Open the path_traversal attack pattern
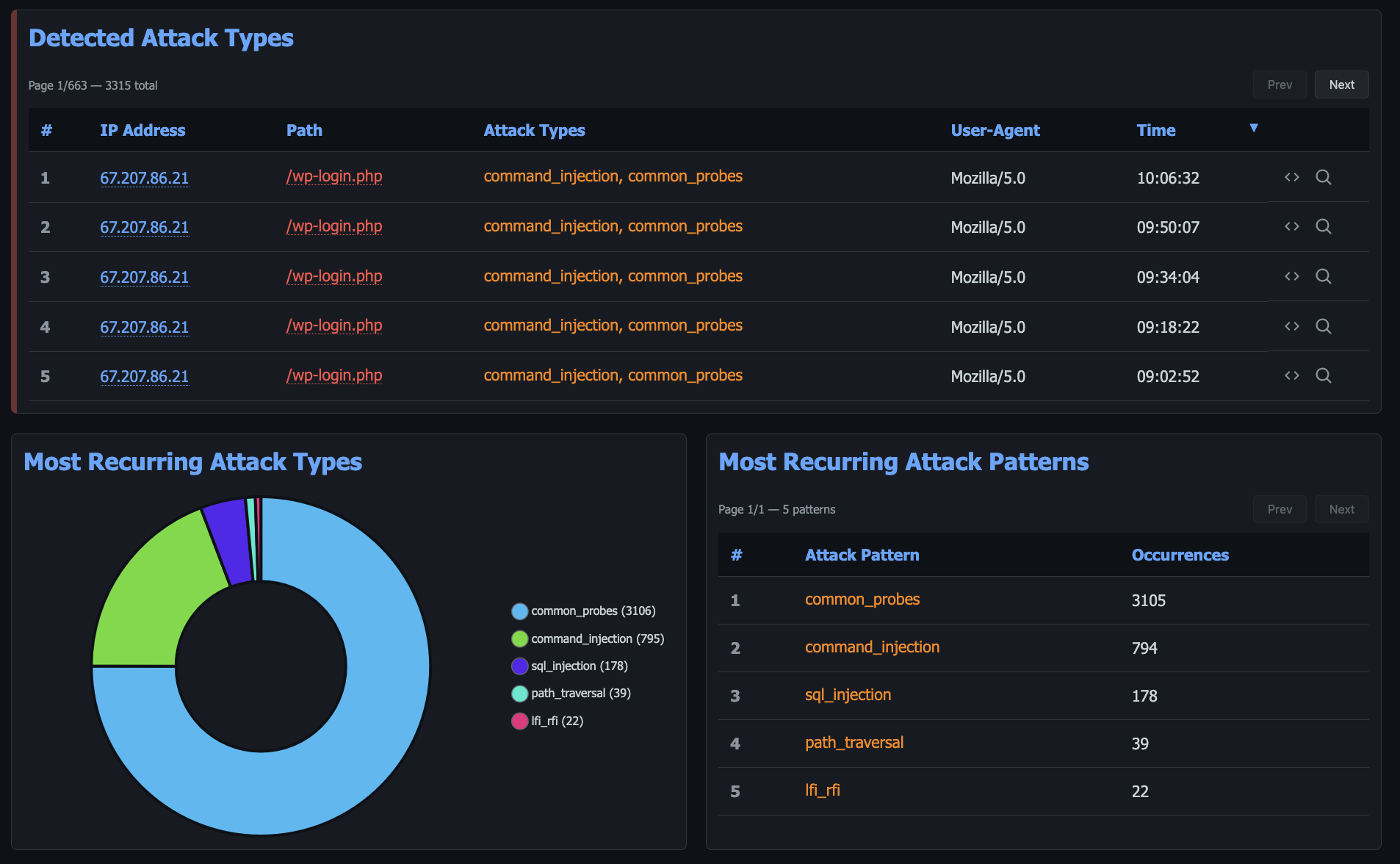Image resolution: width=1400 pixels, height=864 pixels. [x=854, y=743]
